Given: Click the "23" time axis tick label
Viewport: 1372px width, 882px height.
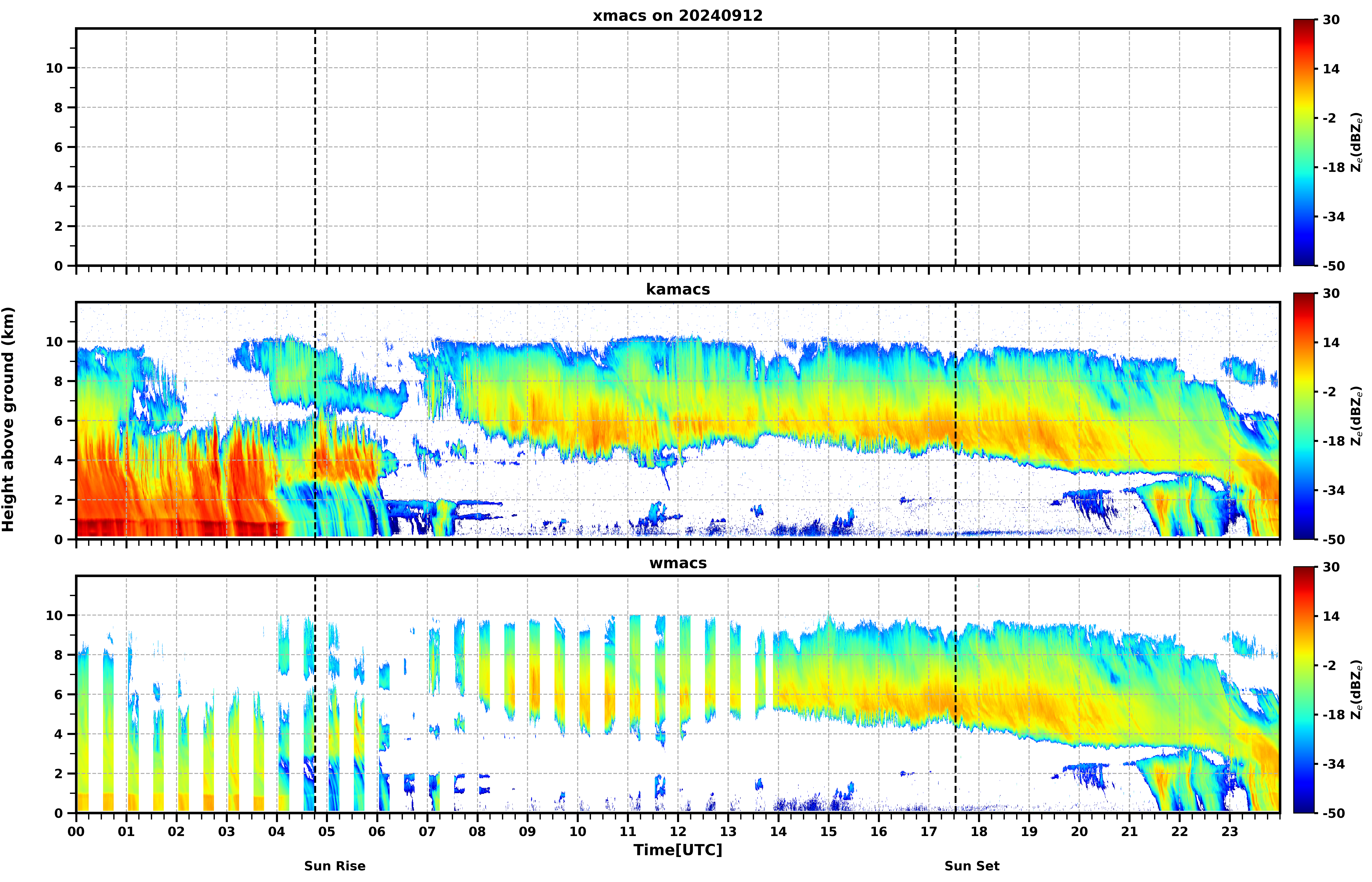Looking at the screenshot, I should pos(1230,832).
